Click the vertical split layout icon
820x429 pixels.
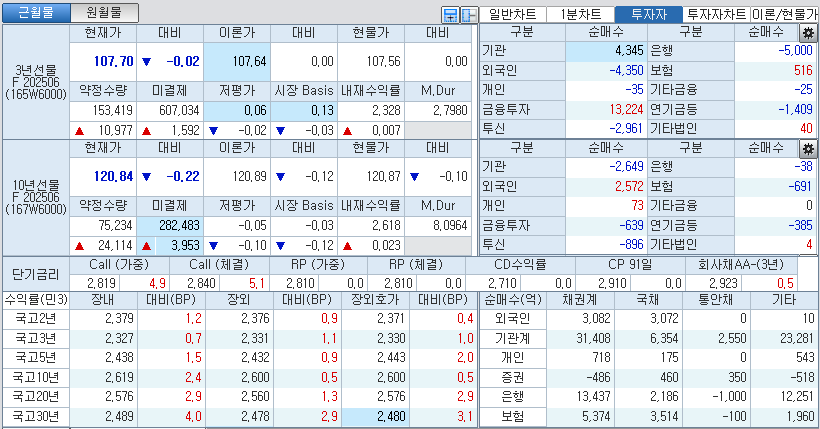pyautogui.click(x=469, y=15)
